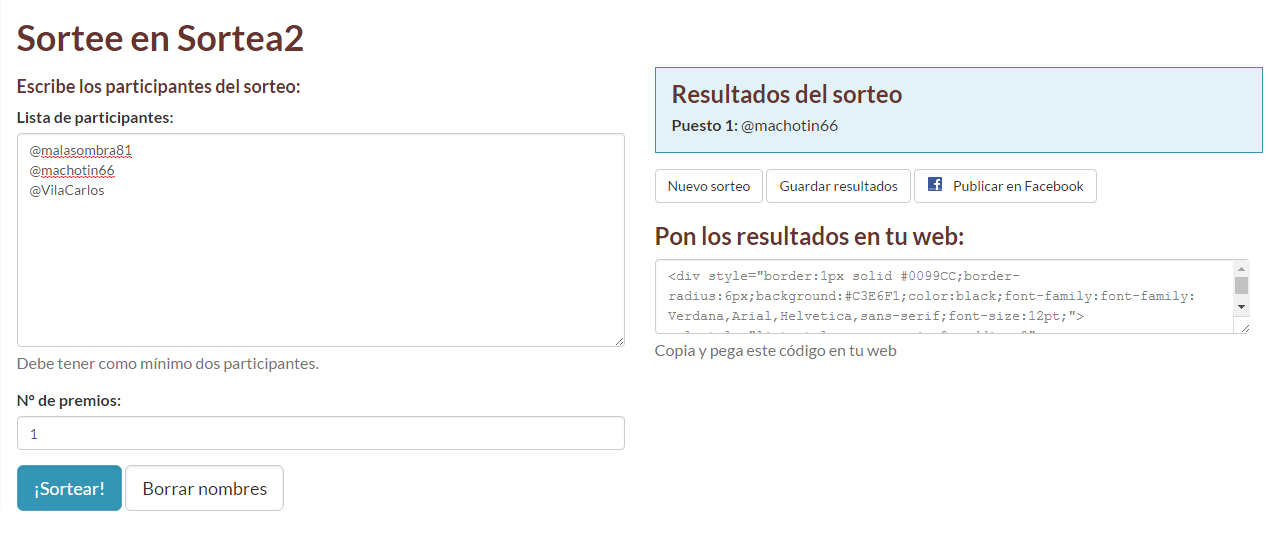Click 'Pon los resultados en tu web' heading
This screenshot has width=1268, height=534.
coord(809,236)
